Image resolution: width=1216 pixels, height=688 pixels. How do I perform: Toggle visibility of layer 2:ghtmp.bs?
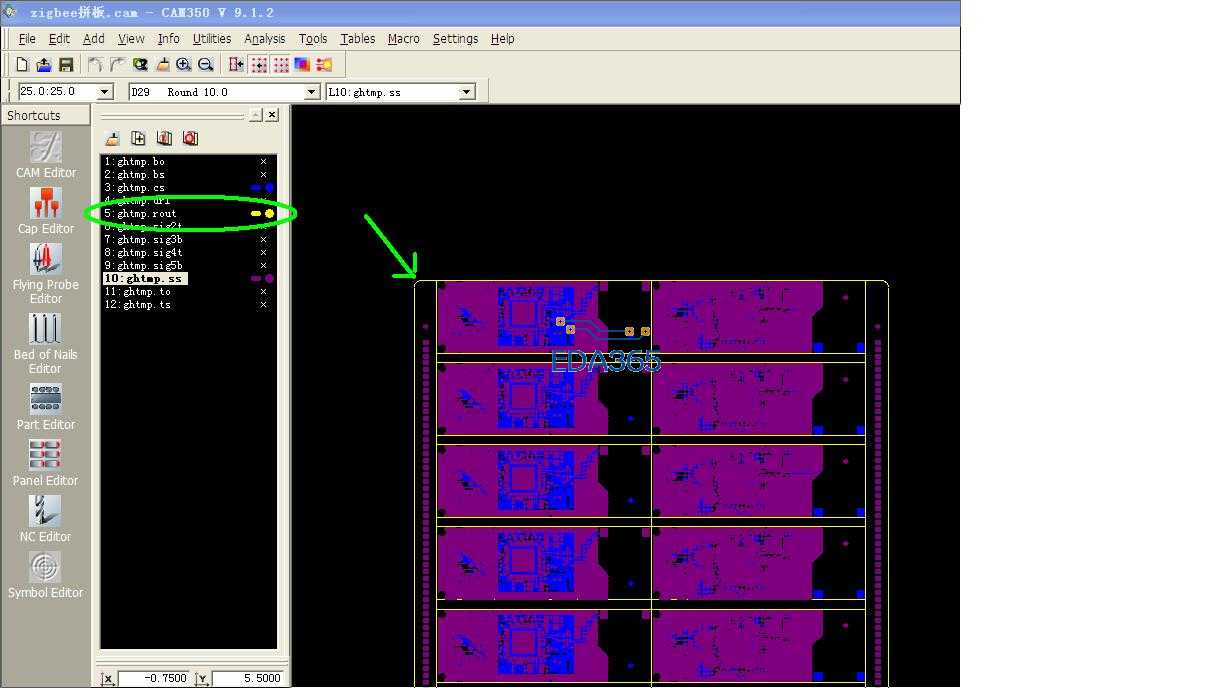tap(264, 174)
